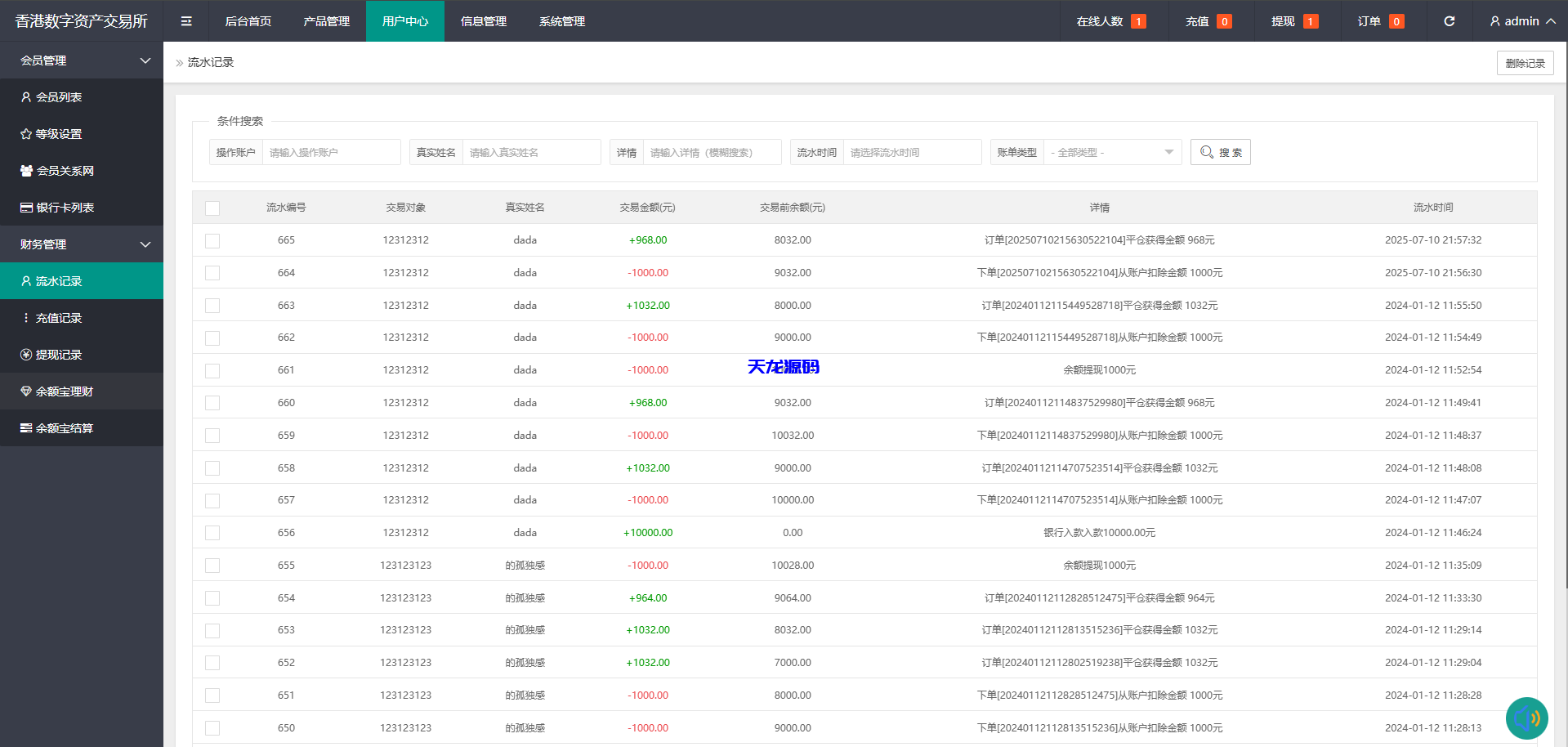Open 会员关系 using the people icon

25,170
